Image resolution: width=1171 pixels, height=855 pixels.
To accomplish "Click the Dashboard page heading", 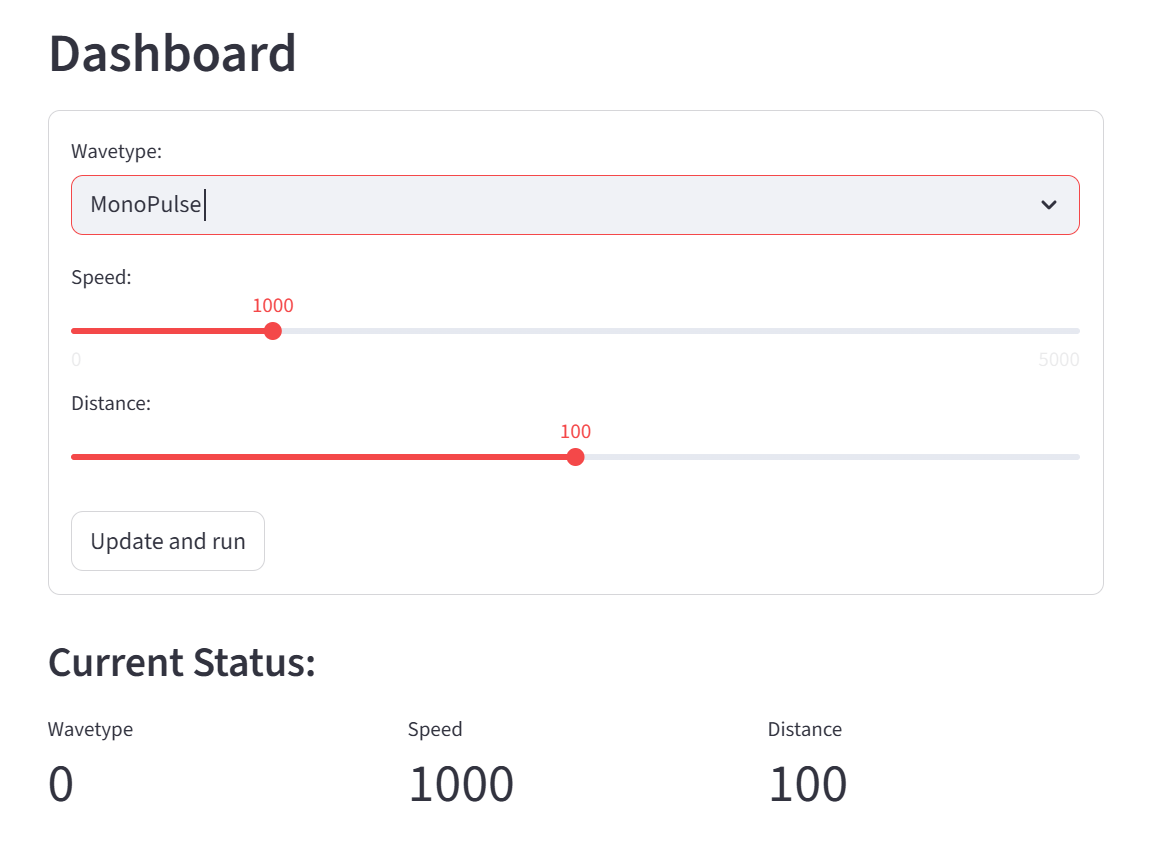I will coord(172,54).
